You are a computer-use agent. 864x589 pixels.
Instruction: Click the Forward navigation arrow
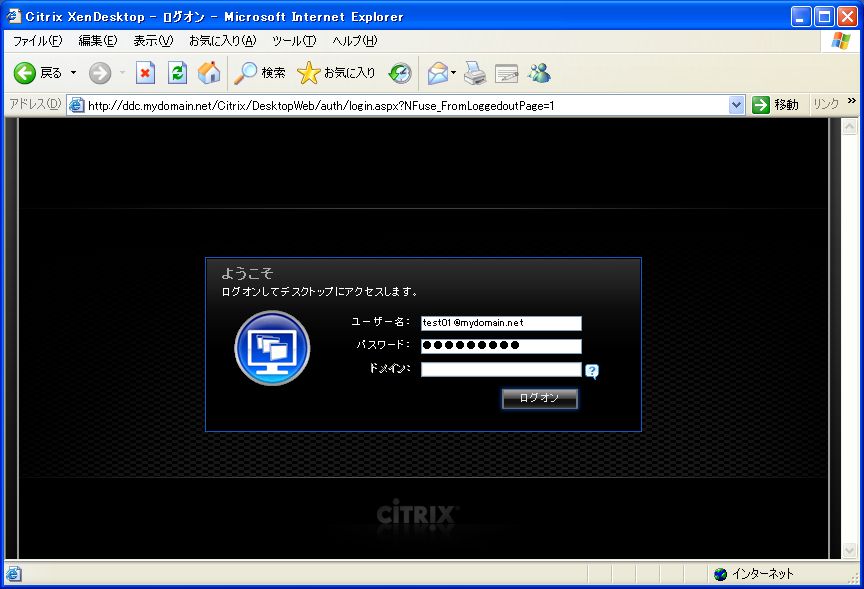[100, 73]
